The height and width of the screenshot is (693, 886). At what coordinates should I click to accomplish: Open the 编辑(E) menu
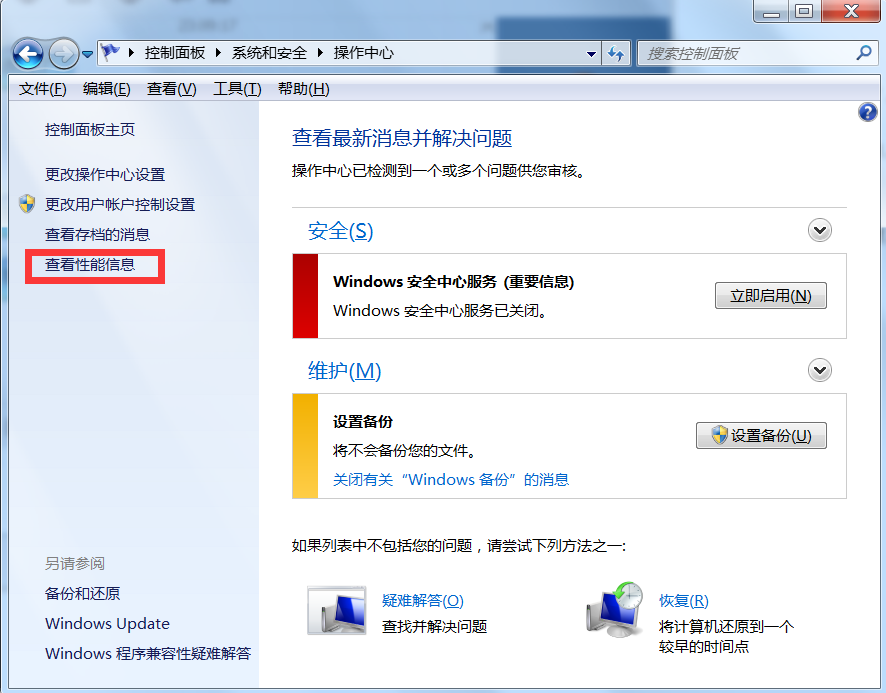(106, 89)
